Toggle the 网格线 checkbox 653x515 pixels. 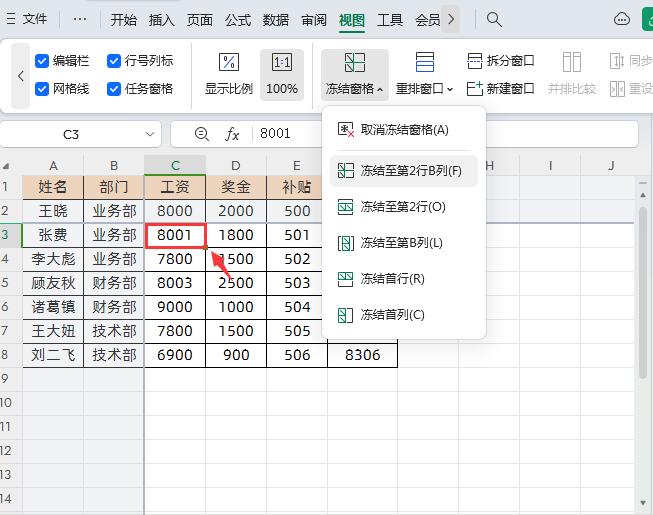click(42, 89)
